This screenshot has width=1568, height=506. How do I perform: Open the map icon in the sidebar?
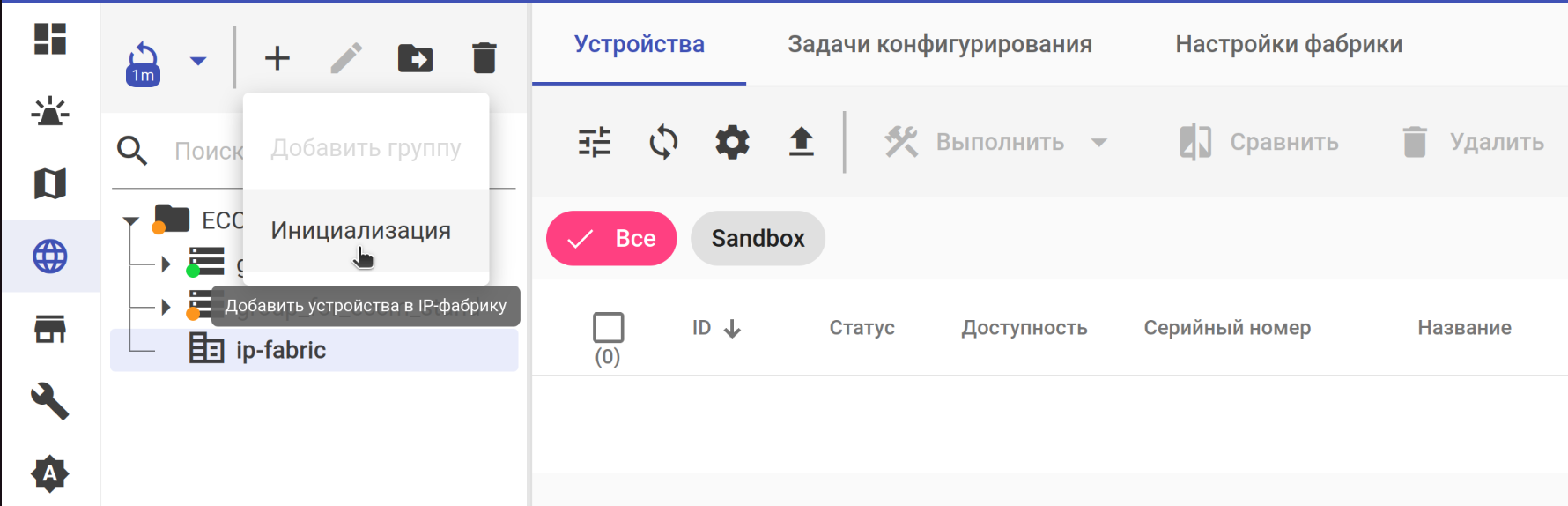click(x=50, y=184)
